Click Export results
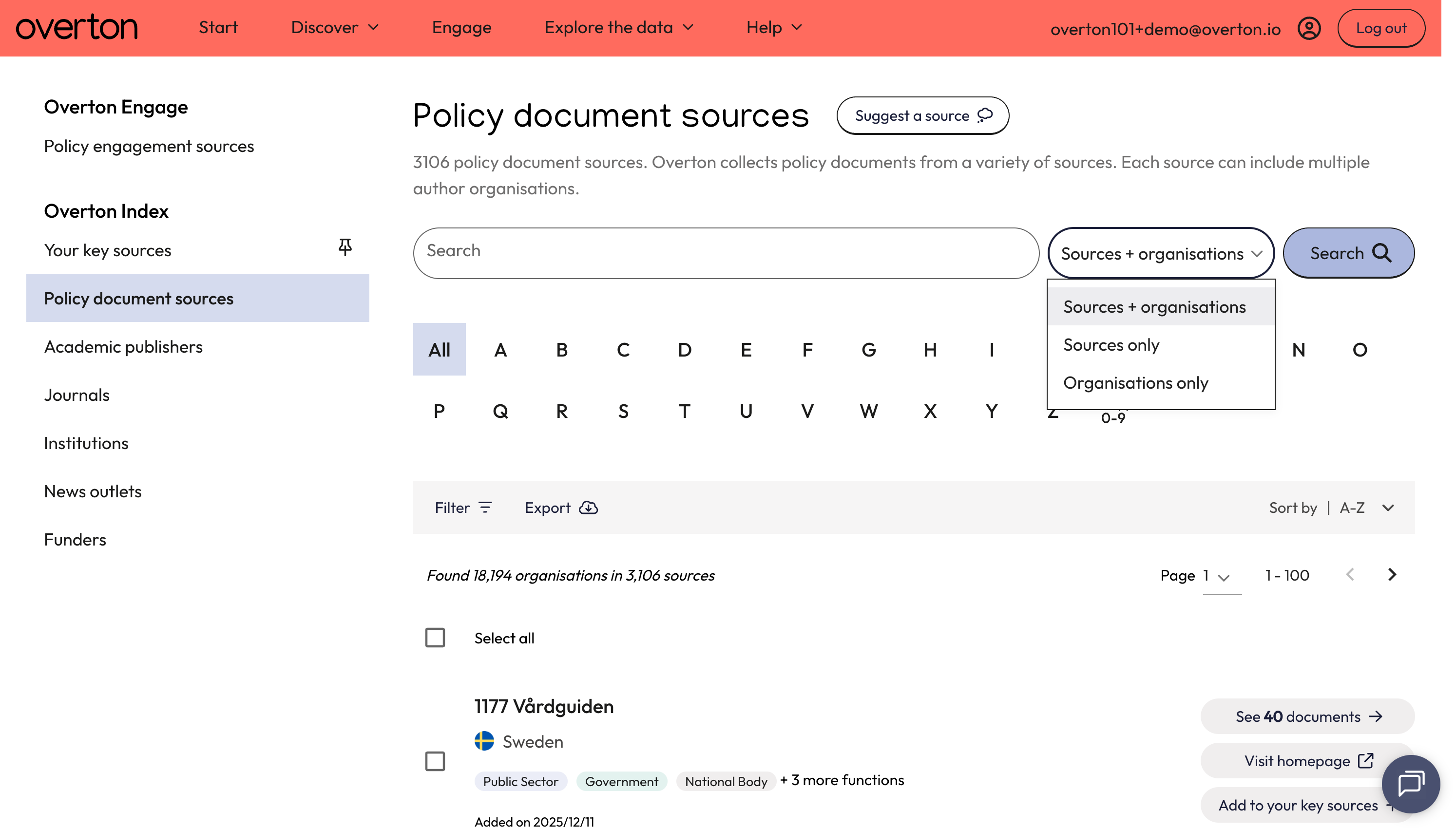 [x=561, y=508]
